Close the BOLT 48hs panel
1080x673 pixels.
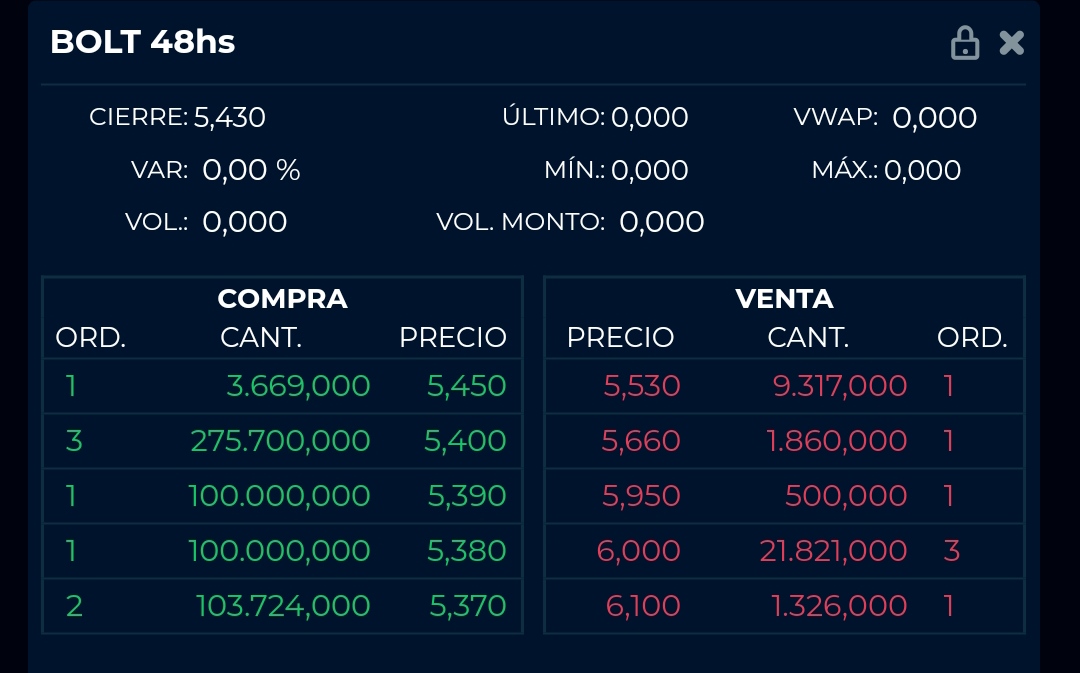coord(1012,43)
